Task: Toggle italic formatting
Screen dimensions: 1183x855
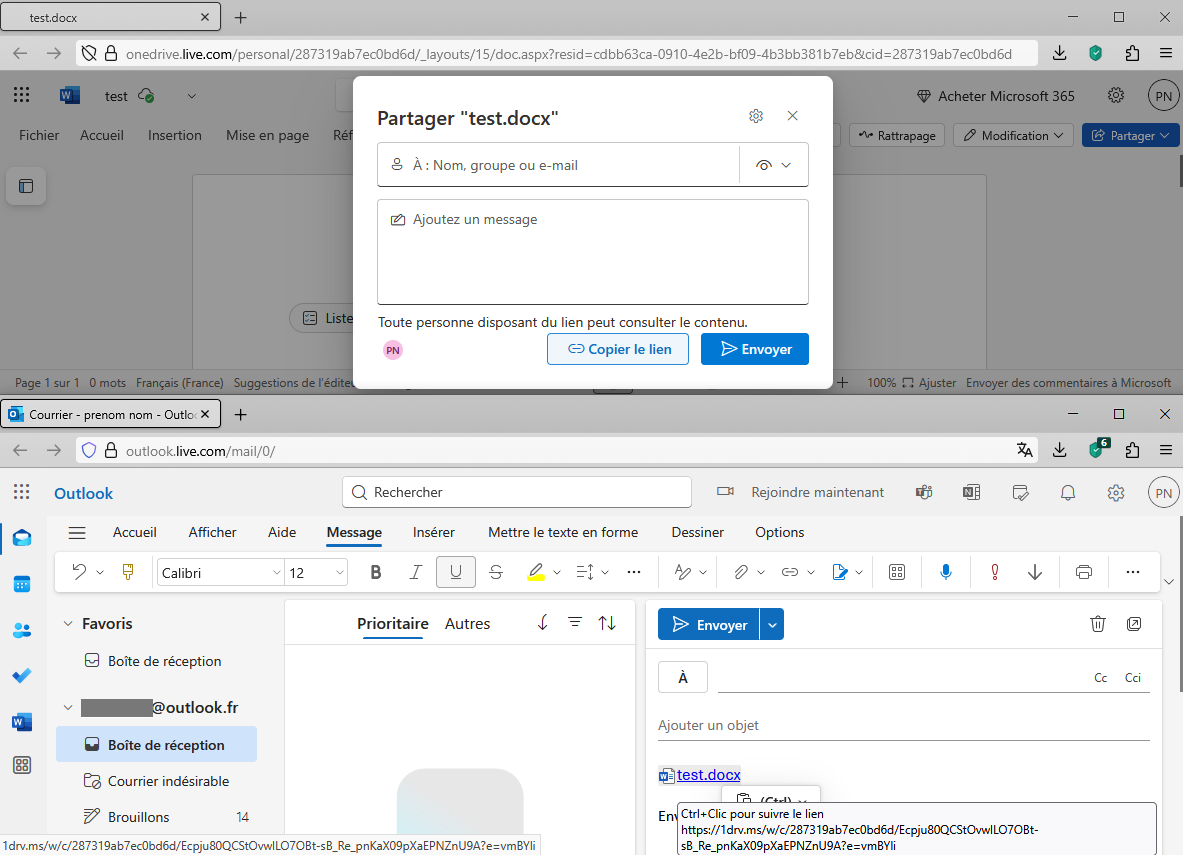Action: point(416,572)
